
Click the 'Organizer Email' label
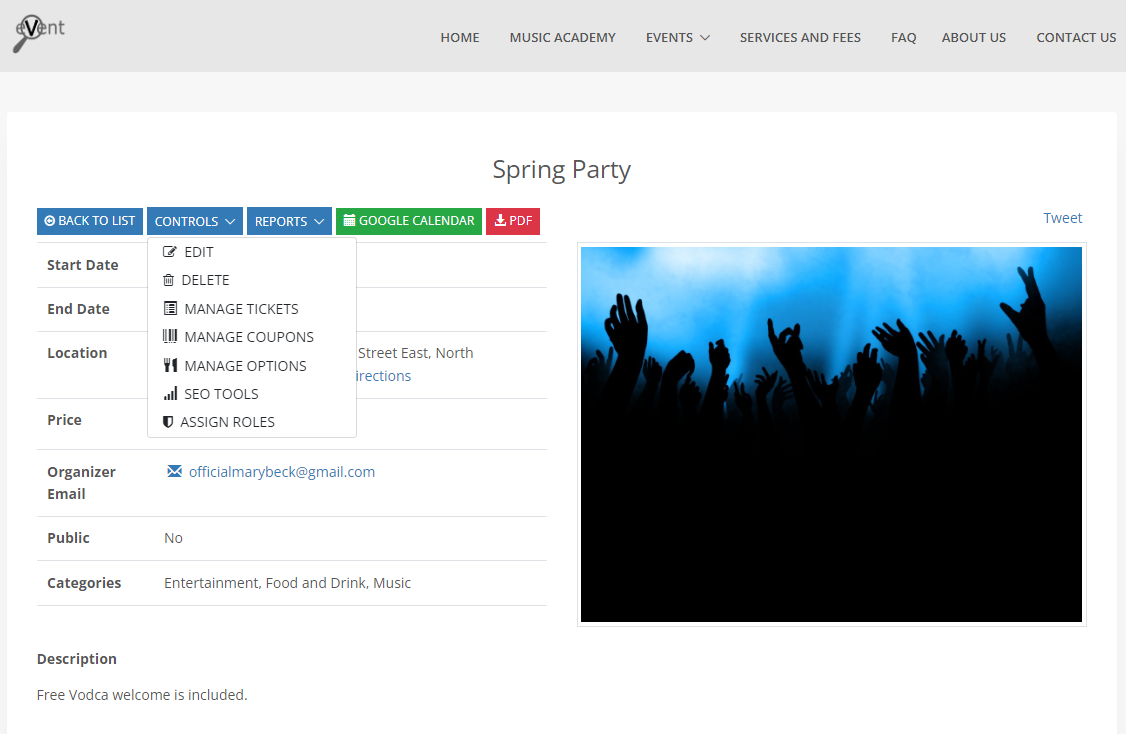(81, 483)
